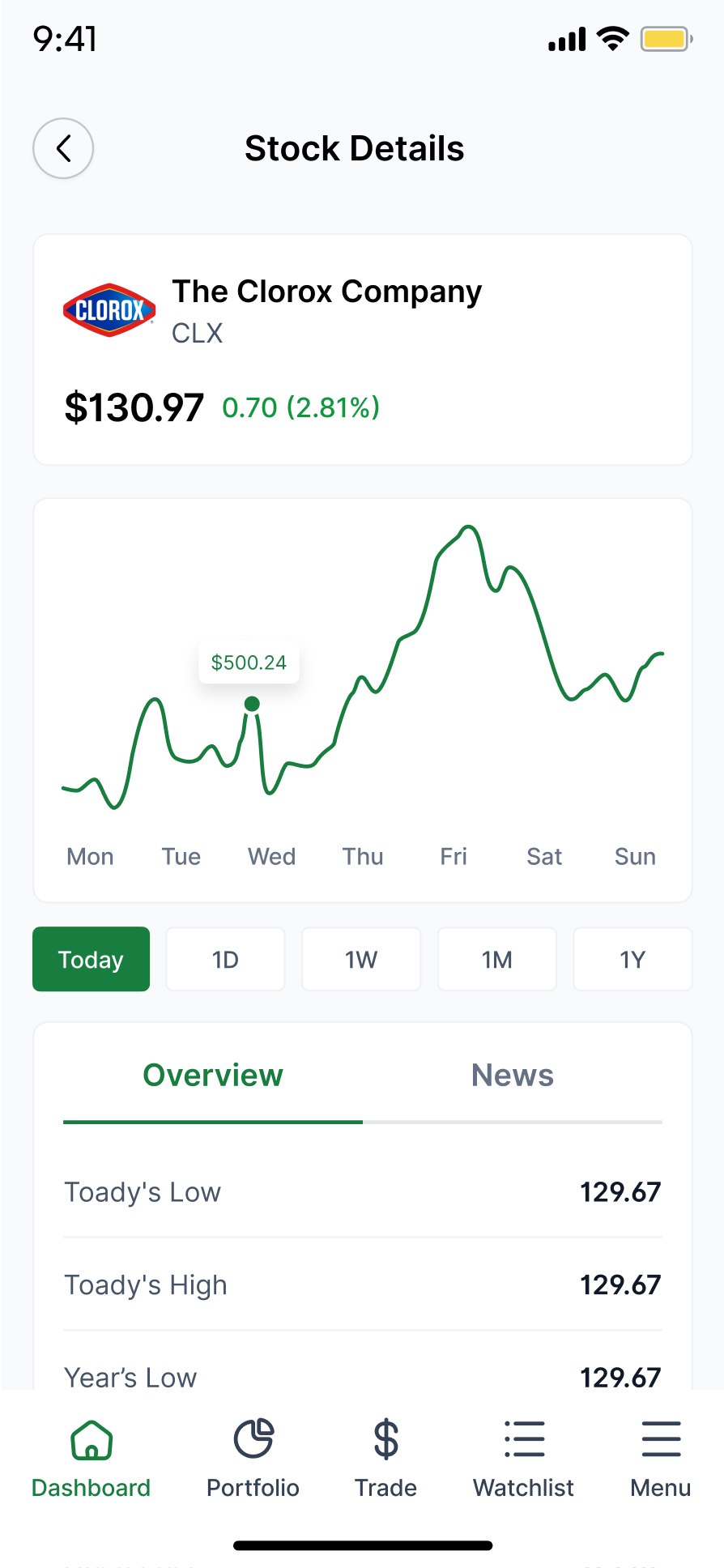Open the Portfolio pie chart icon
Screen dimensions: 724x1568
pos(253,1440)
